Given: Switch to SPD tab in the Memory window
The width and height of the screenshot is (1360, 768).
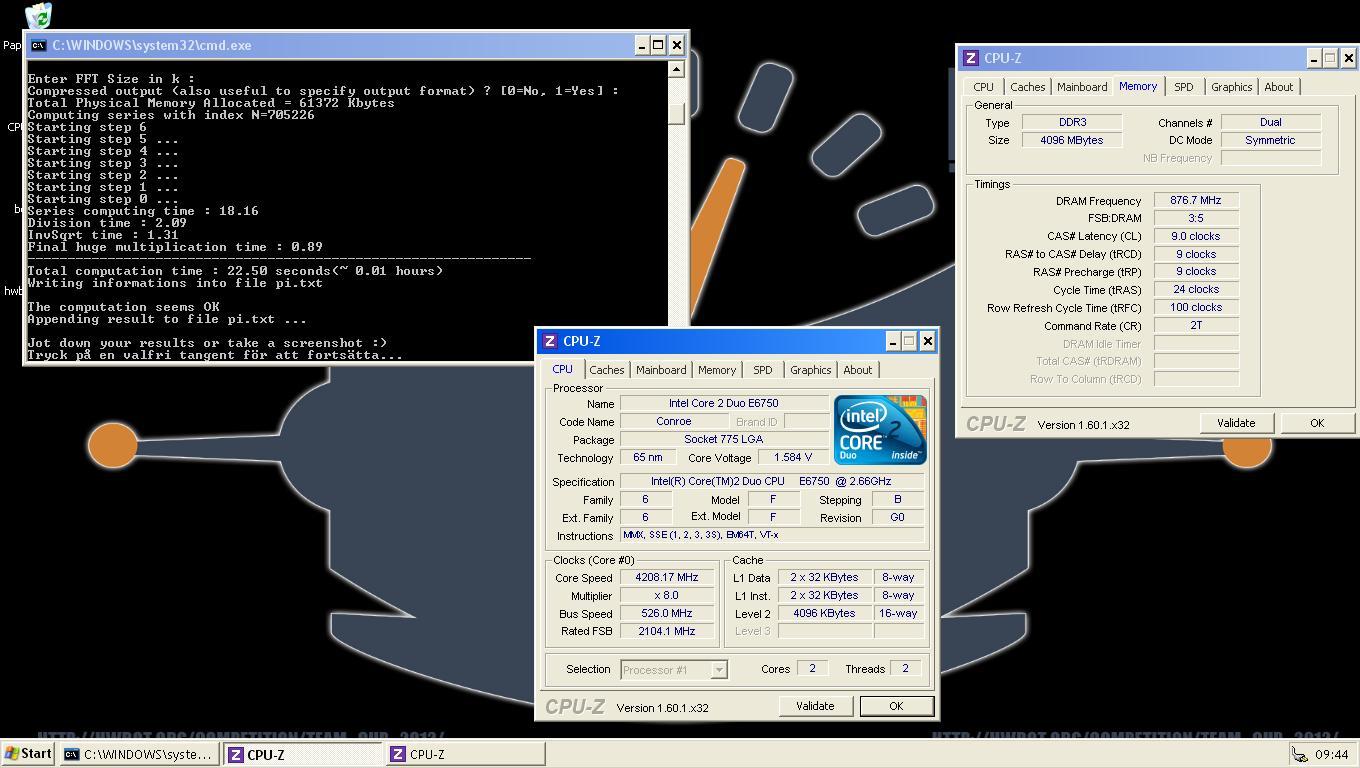Looking at the screenshot, I should coord(1183,87).
